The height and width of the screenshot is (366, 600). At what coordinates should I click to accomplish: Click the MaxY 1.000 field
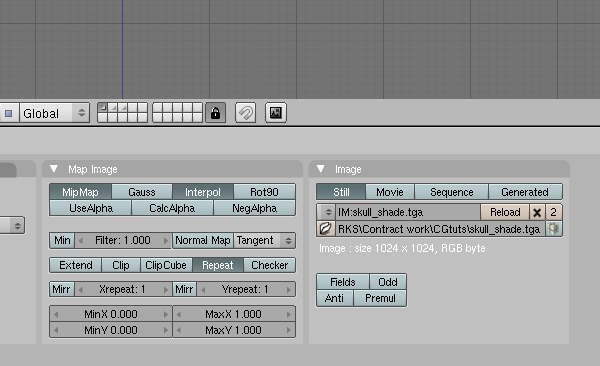(x=234, y=330)
